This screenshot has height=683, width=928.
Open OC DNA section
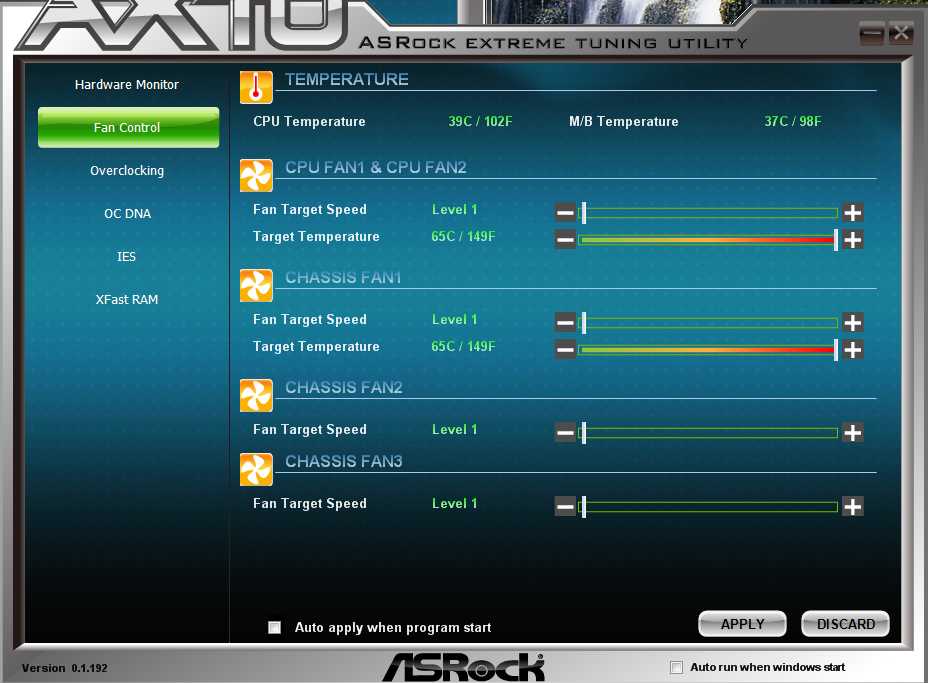tap(127, 214)
